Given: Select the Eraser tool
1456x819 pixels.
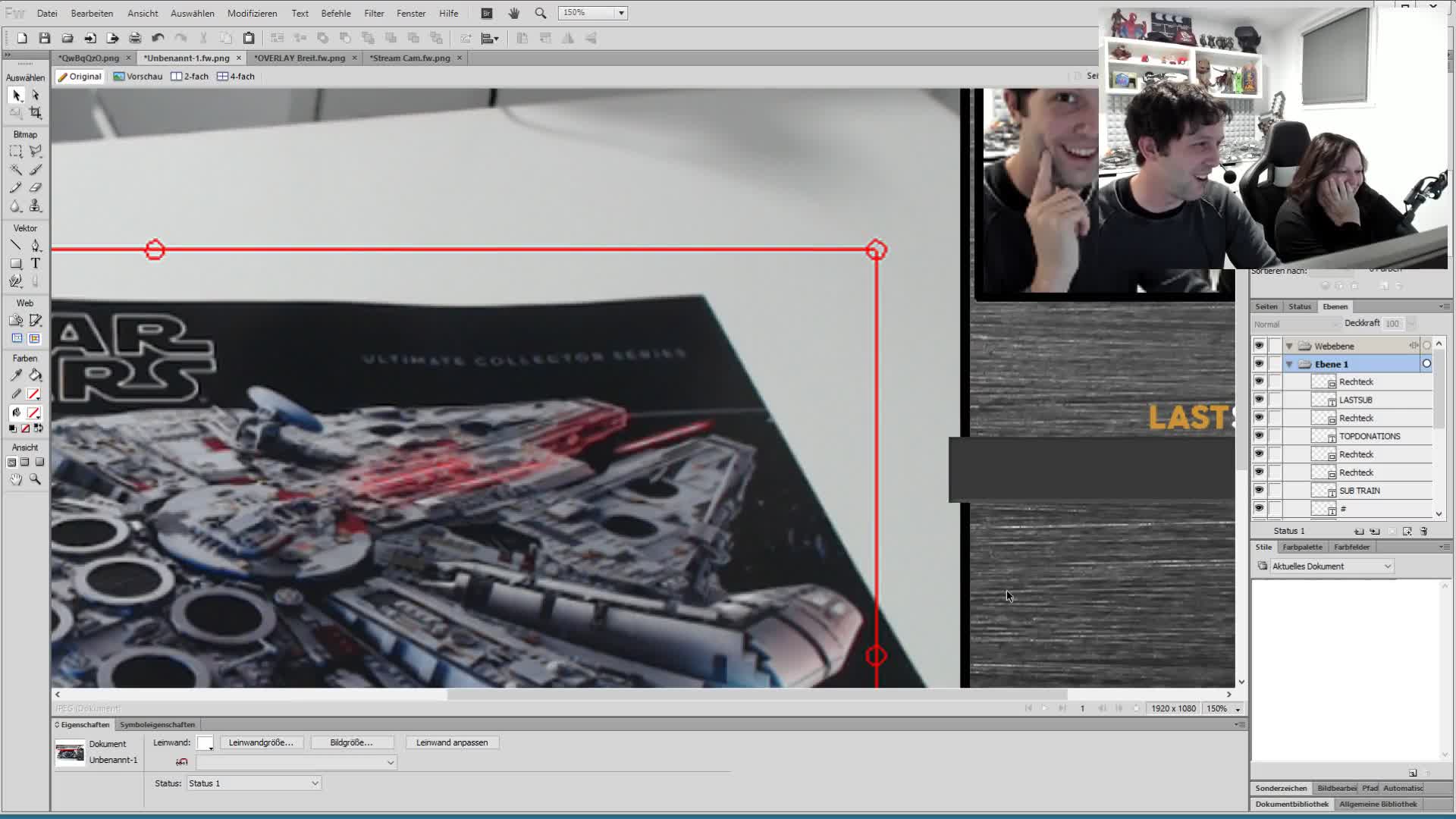Looking at the screenshot, I should [x=35, y=188].
